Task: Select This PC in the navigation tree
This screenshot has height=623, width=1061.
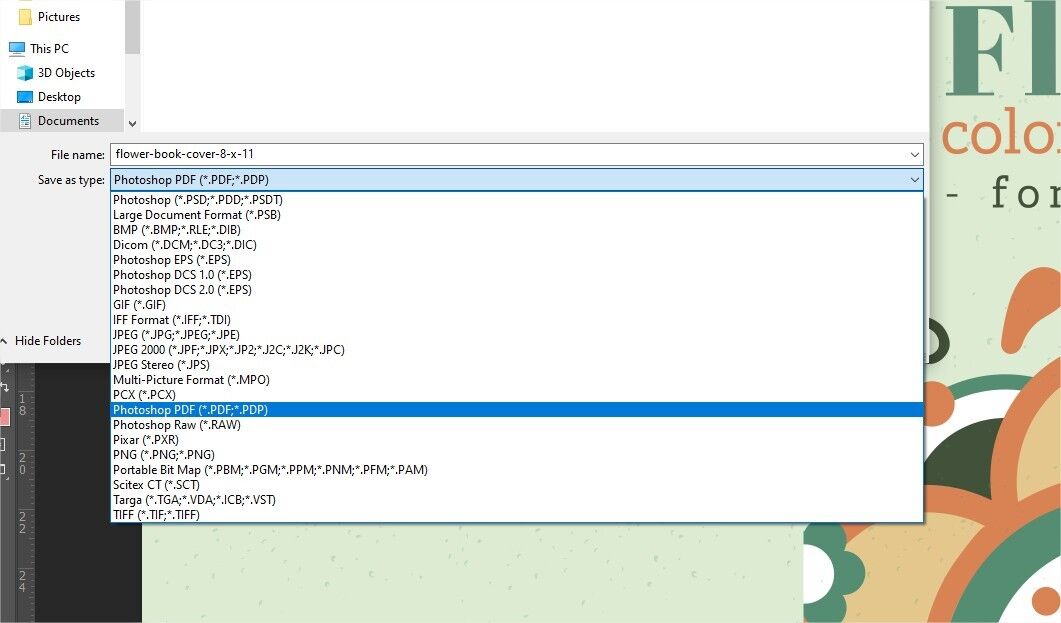Action: pos(49,48)
